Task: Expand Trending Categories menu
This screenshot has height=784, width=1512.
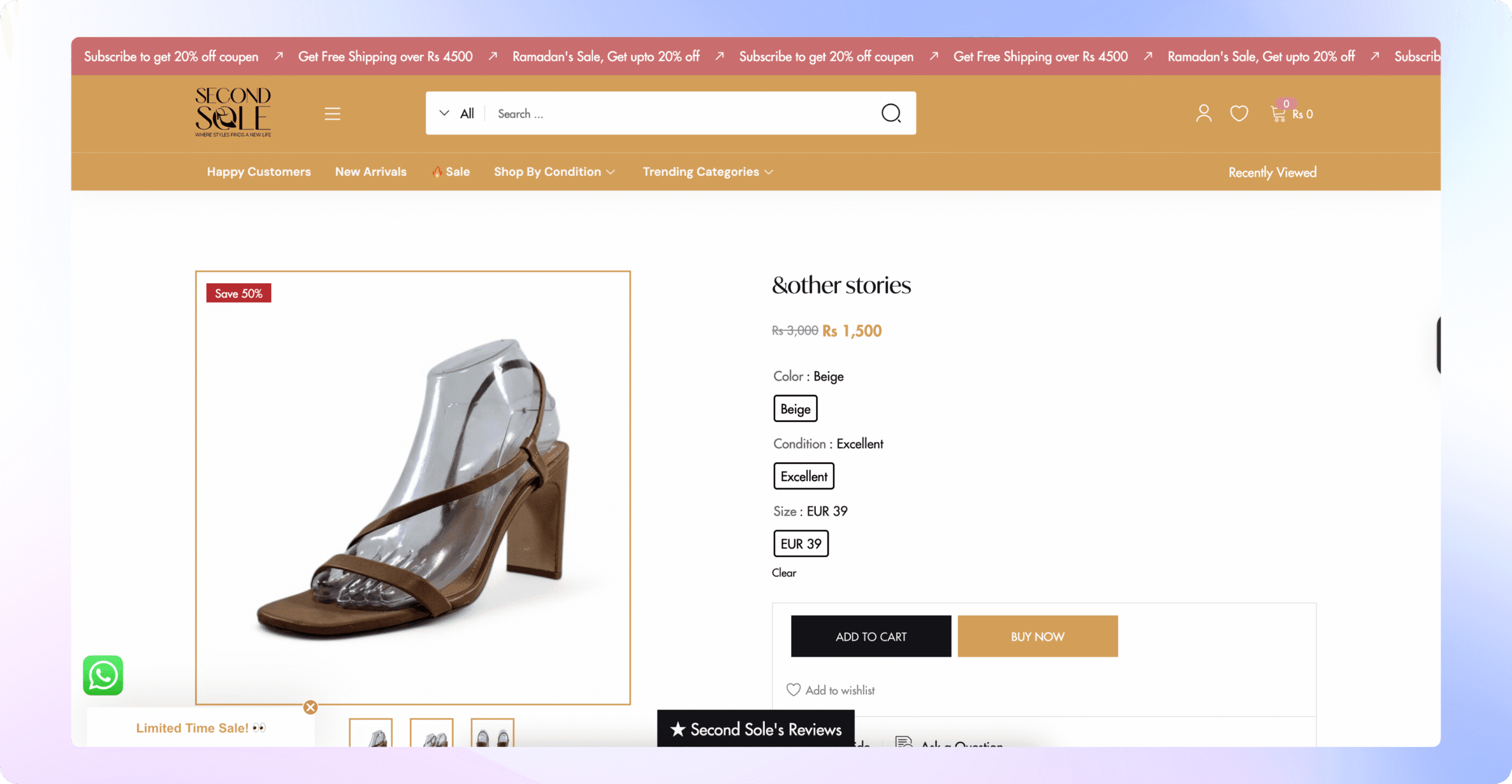Action: pyautogui.click(x=708, y=172)
